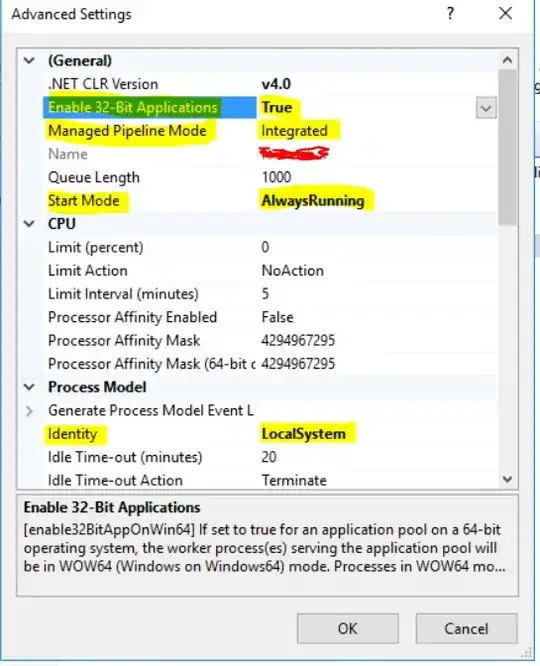Close the Advanced Settings dialog
Viewport: 540px width, 666px height.
coord(505,14)
